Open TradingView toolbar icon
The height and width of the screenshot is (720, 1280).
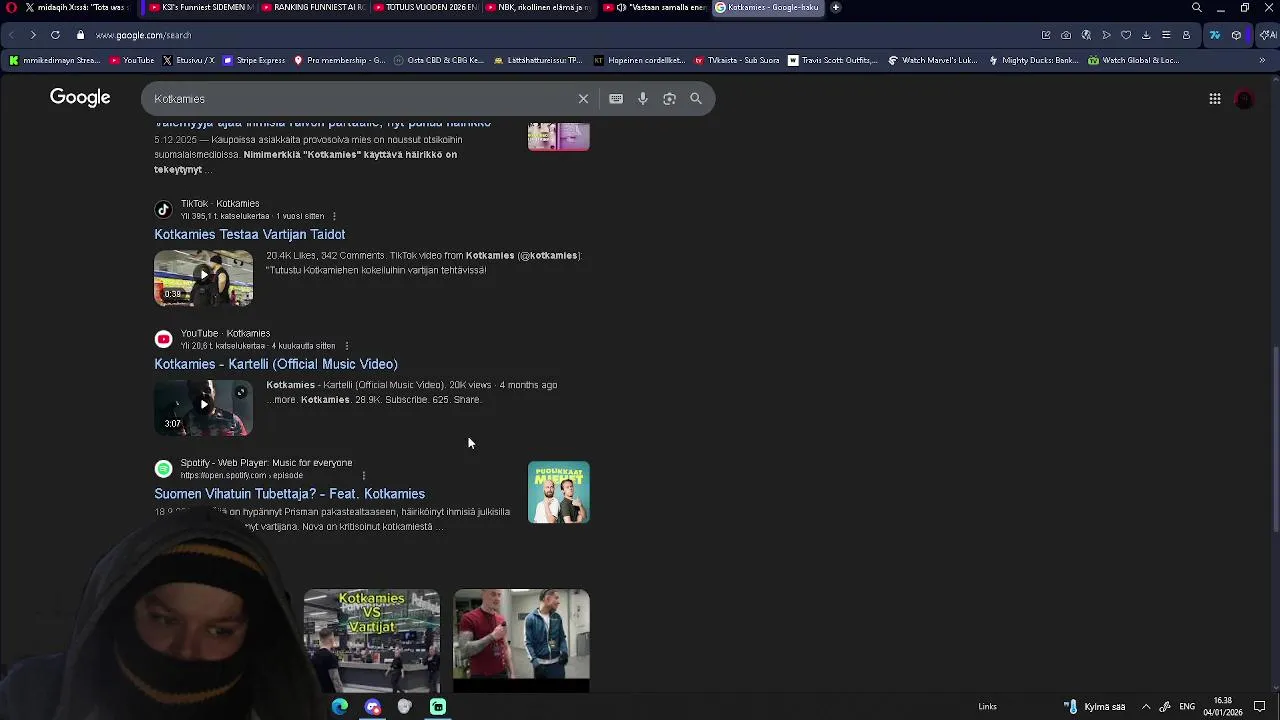click(1215, 35)
